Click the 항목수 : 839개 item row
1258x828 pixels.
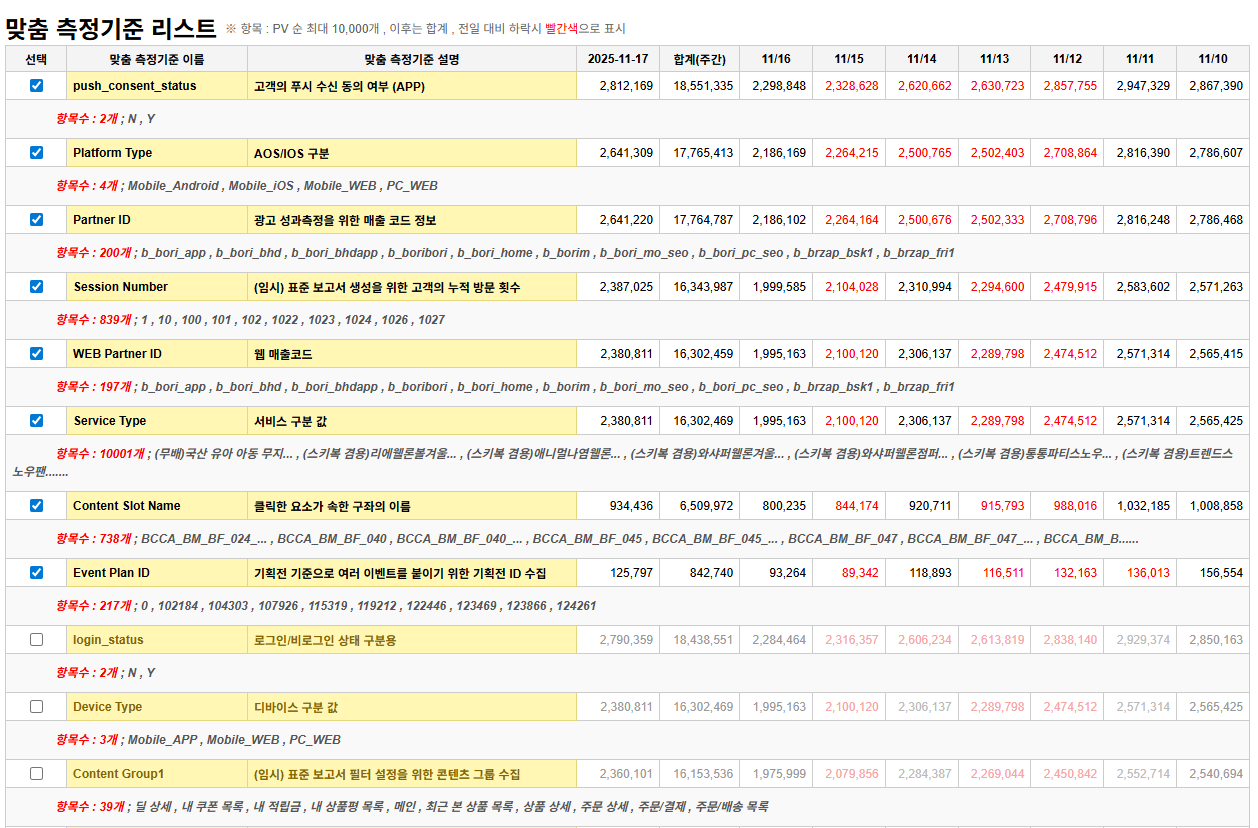coord(628,320)
